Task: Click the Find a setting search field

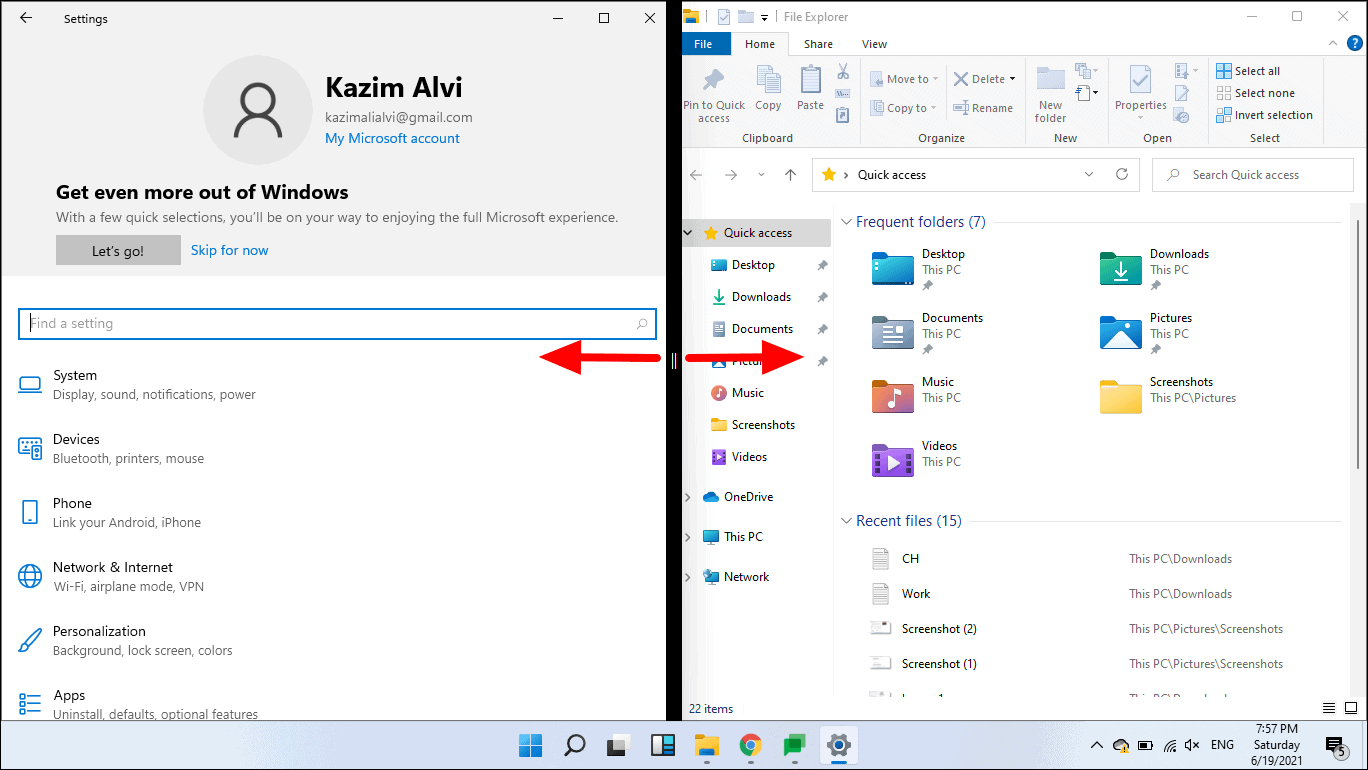Action: 337,324
